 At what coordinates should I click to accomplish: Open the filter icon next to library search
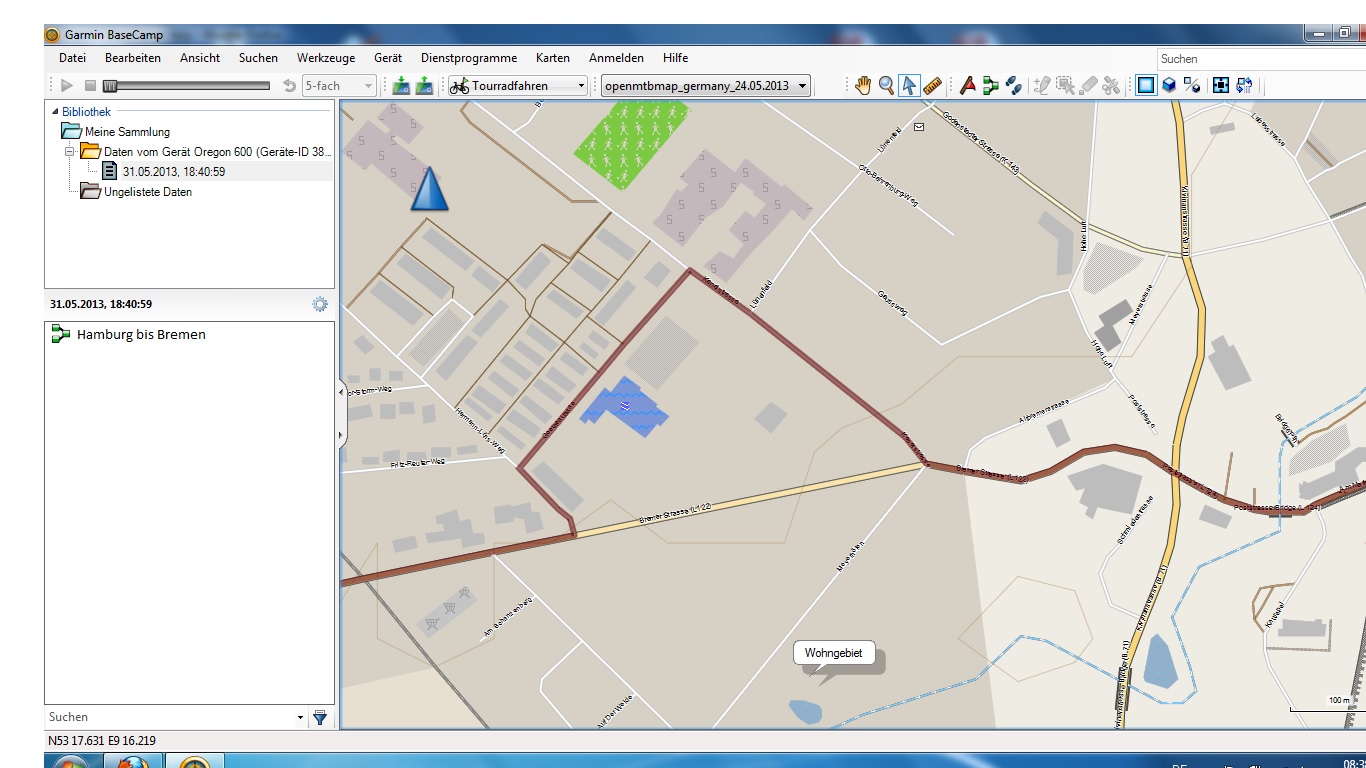click(x=320, y=717)
